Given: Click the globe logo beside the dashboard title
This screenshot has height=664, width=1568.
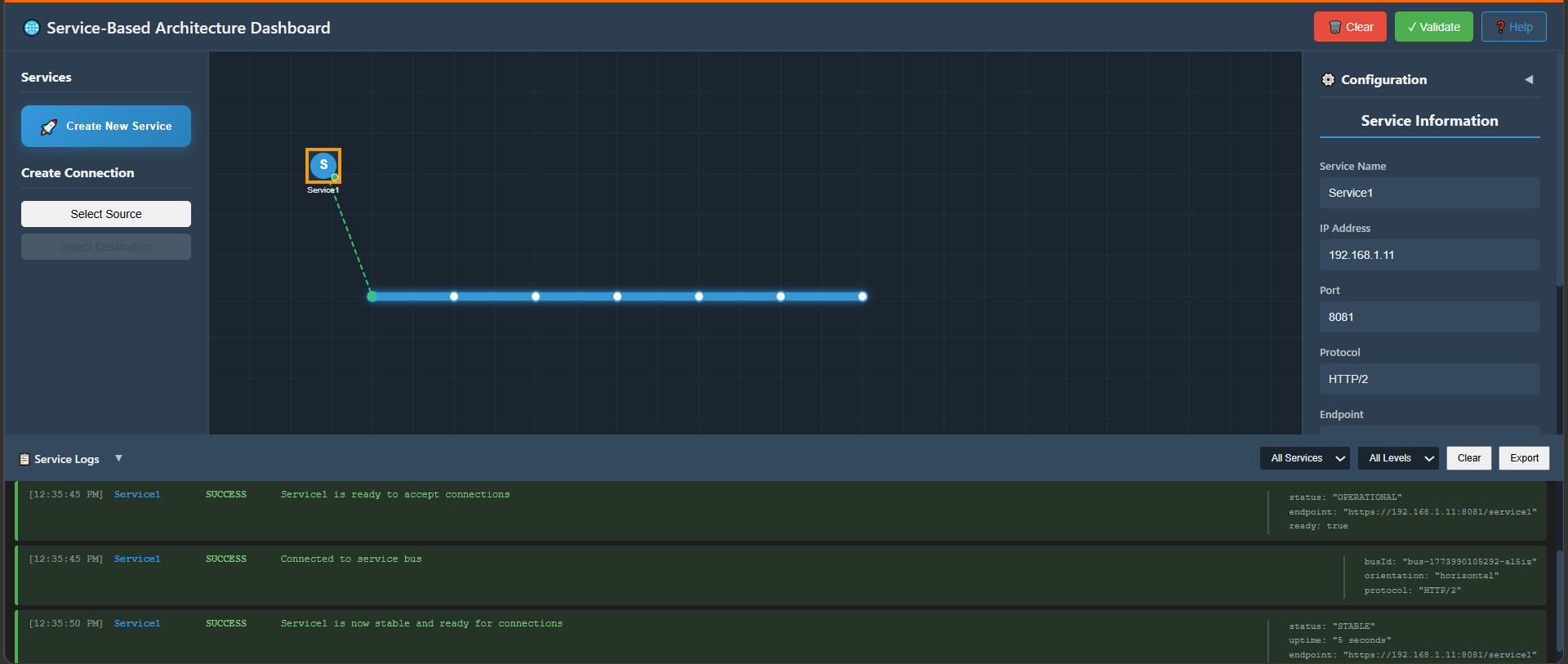Looking at the screenshot, I should click(32, 28).
